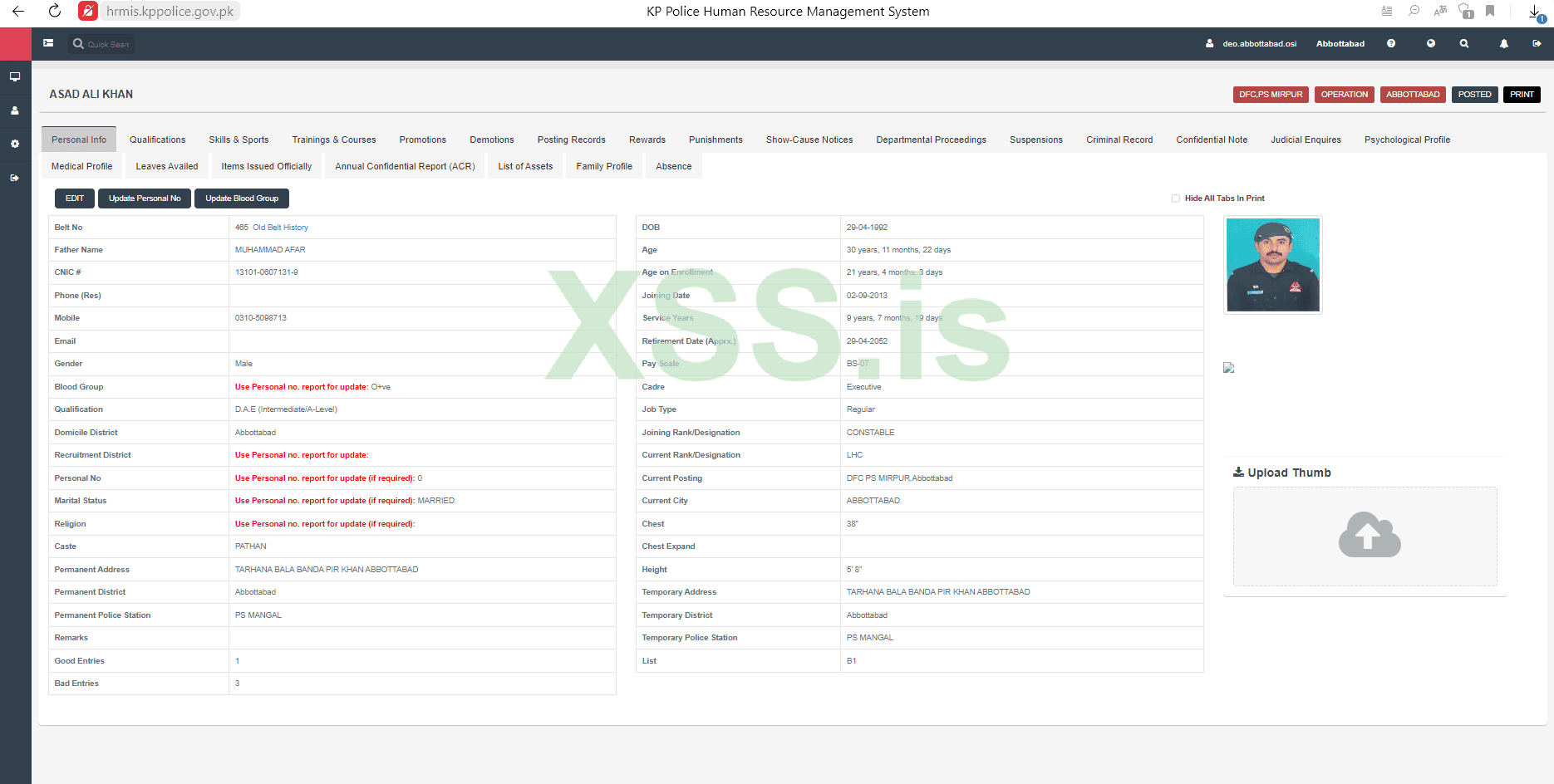The width and height of the screenshot is (1554, 784).
Task: Open the Medical Profile tab
Action: pos(82,166)
